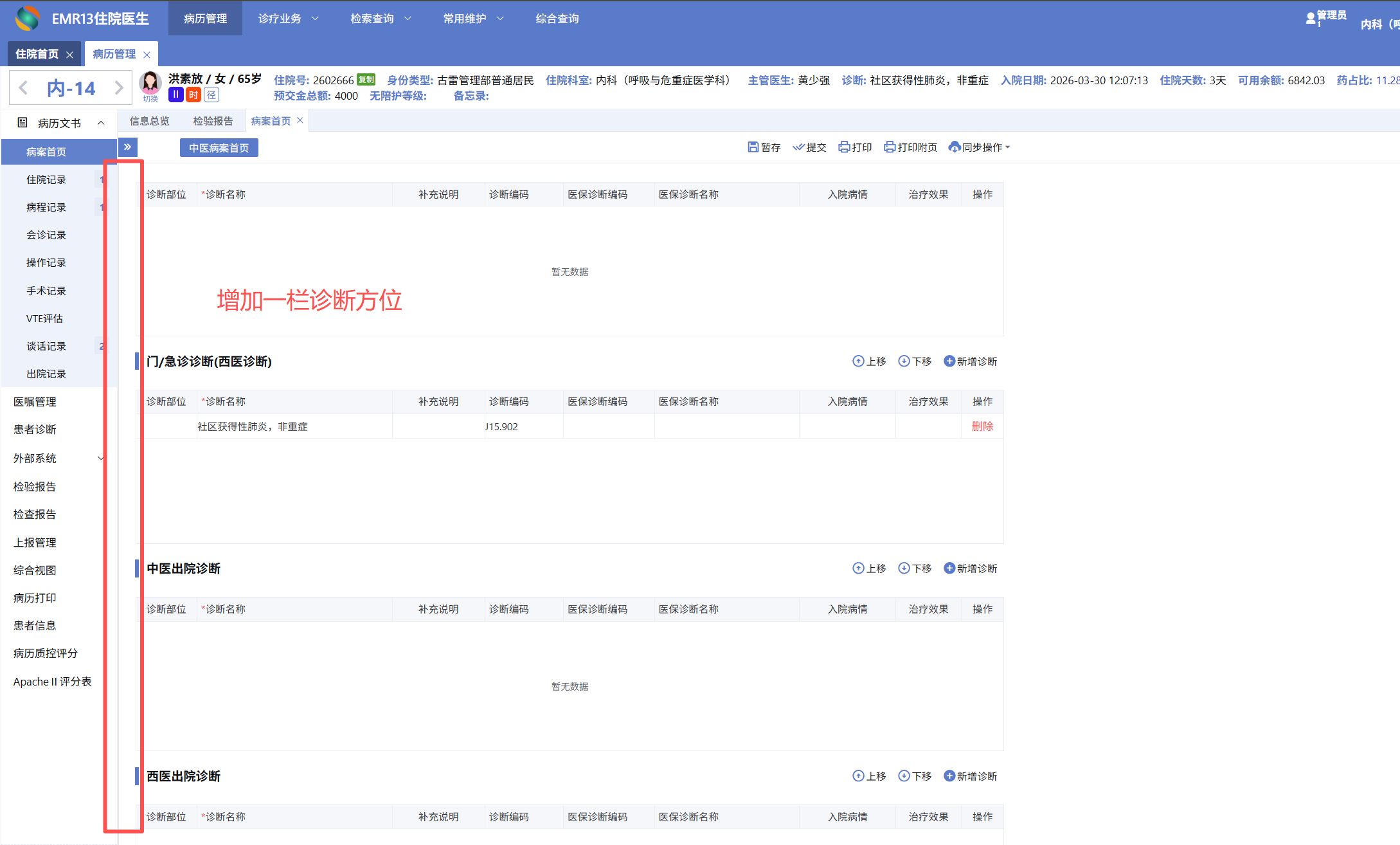
Task: Click the submit (提交) checkmark icon
Action: tap(798, 147)
